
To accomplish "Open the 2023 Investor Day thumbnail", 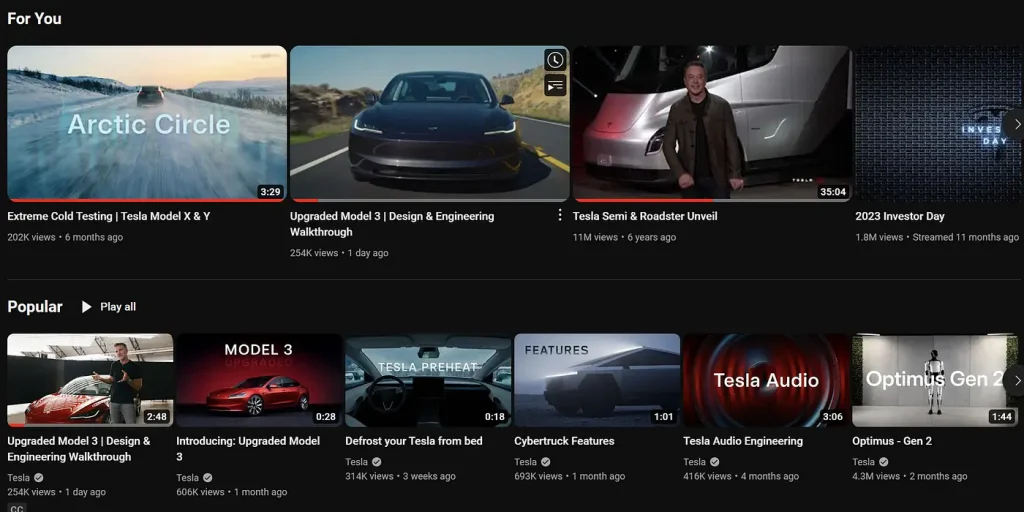I will click(939, 123).
